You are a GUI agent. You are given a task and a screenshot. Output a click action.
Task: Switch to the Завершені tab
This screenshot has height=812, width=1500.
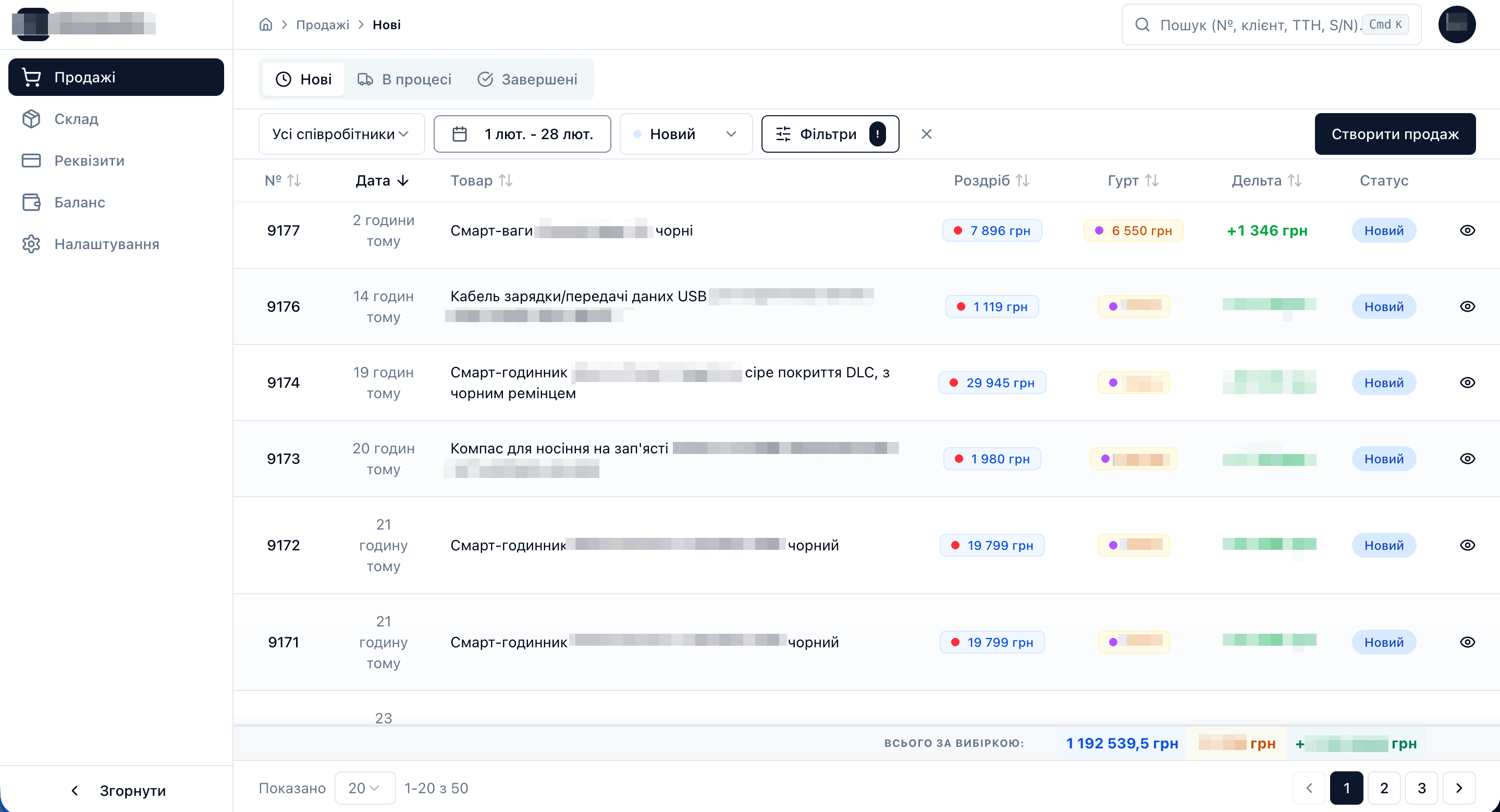[x=527, y=79]
